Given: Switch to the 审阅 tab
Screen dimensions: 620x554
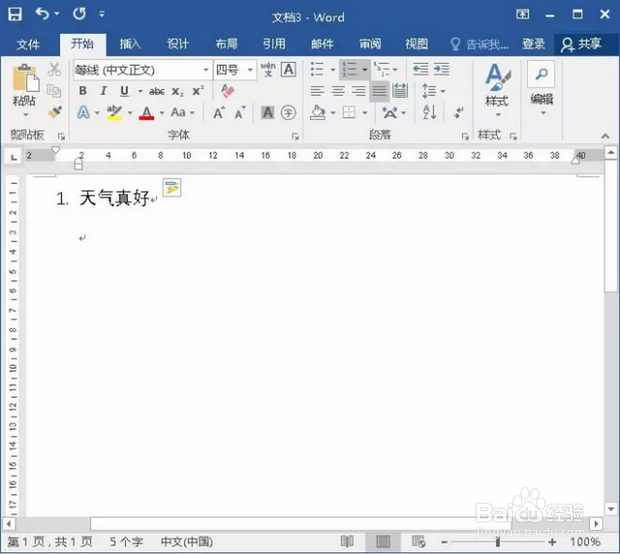Looking at the screenshot, I should [370, 44].
